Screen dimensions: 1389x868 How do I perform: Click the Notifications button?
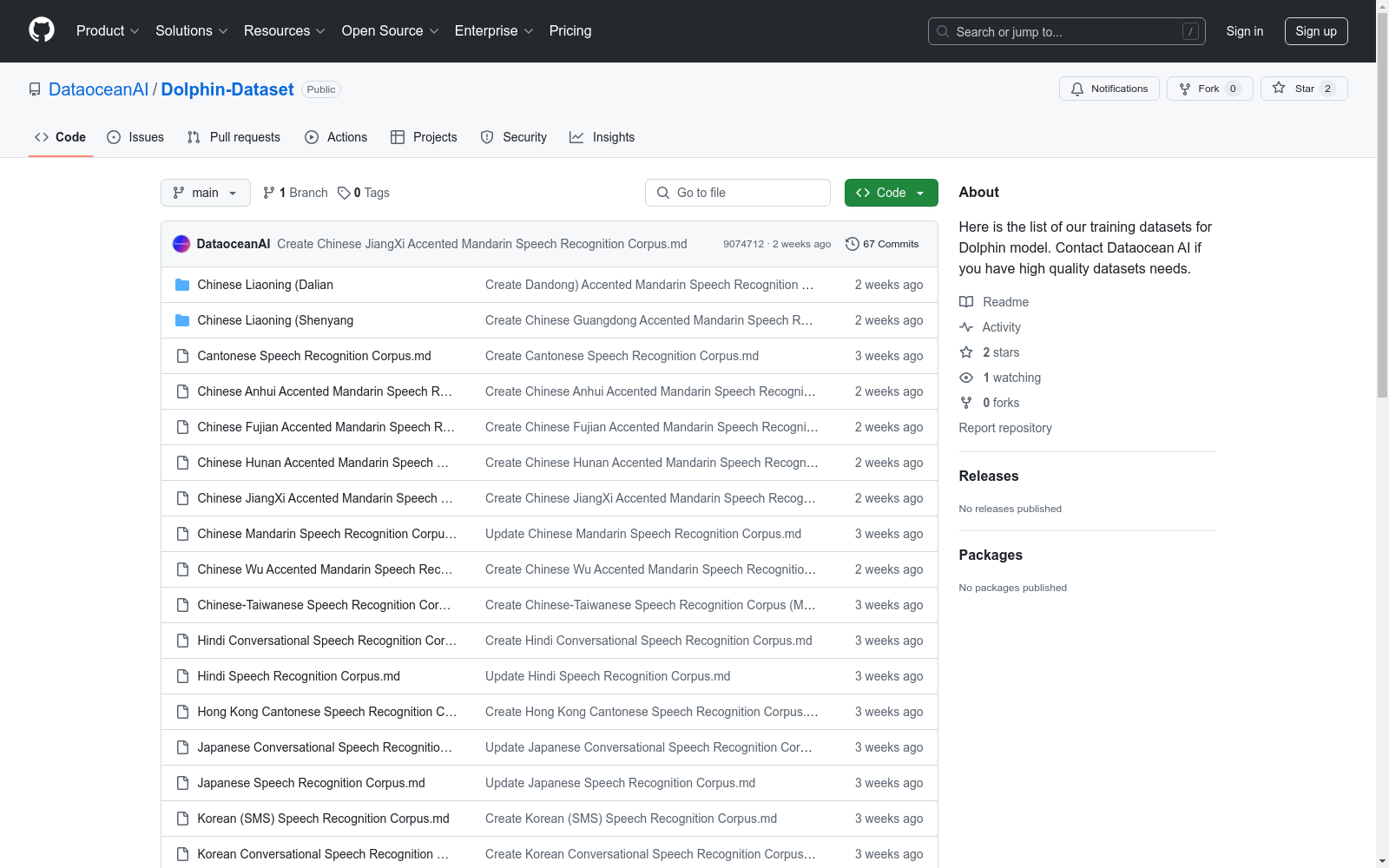[x=1109, y=89]
